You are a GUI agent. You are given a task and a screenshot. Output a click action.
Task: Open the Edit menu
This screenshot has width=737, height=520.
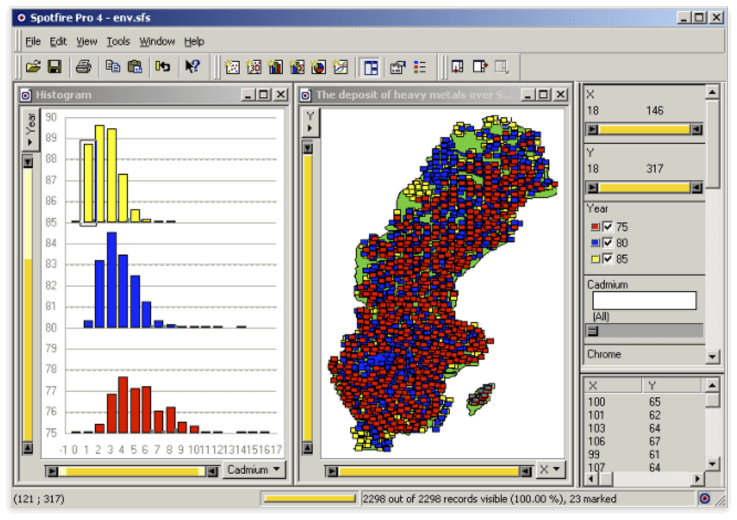58,41
